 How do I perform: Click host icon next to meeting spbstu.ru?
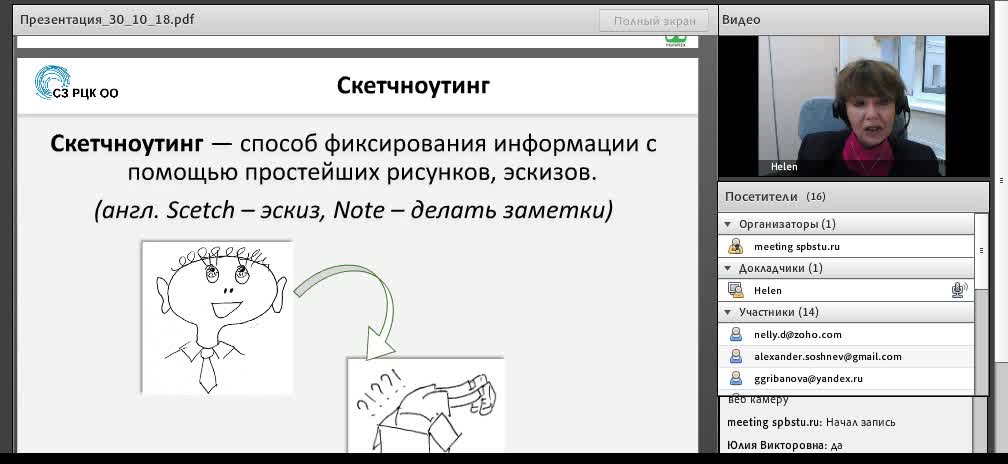point(735,247)
